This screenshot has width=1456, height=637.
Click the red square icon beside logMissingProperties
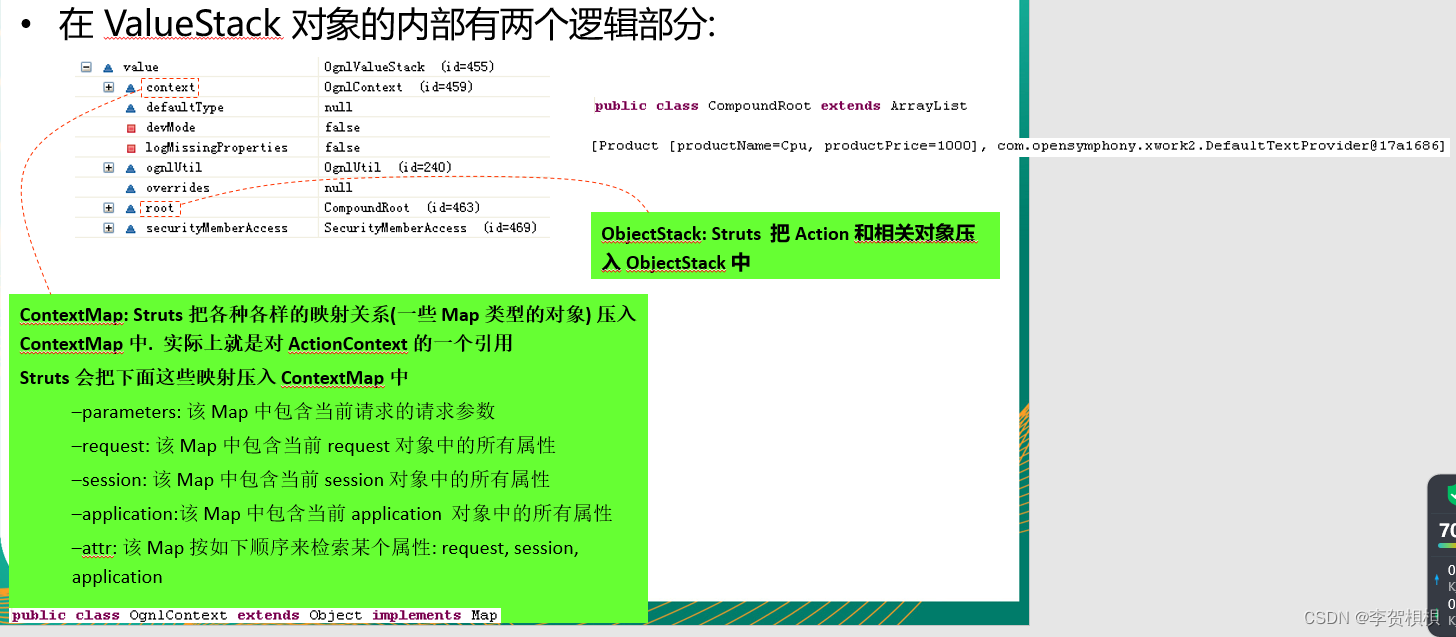tap(130, 148)
